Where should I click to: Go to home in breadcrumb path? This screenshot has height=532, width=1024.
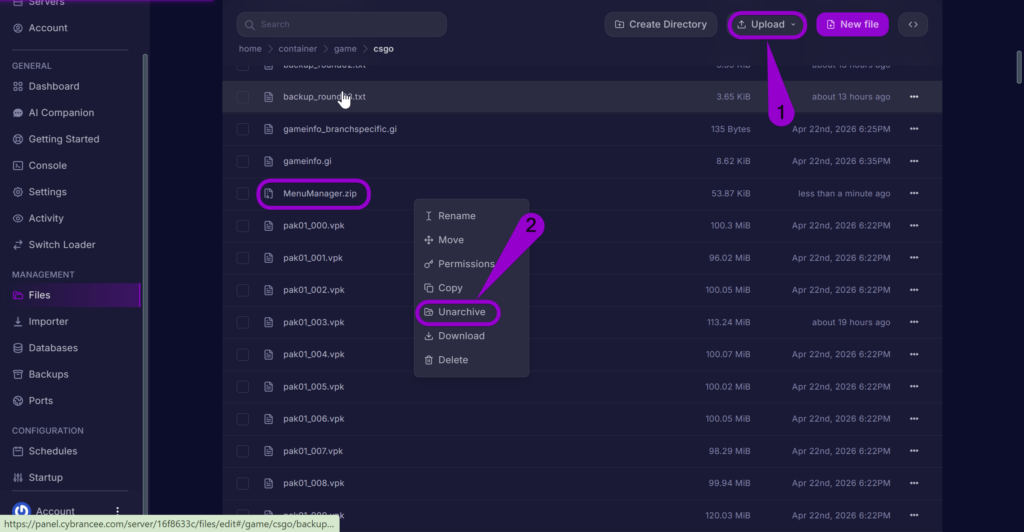click(250, 49)
